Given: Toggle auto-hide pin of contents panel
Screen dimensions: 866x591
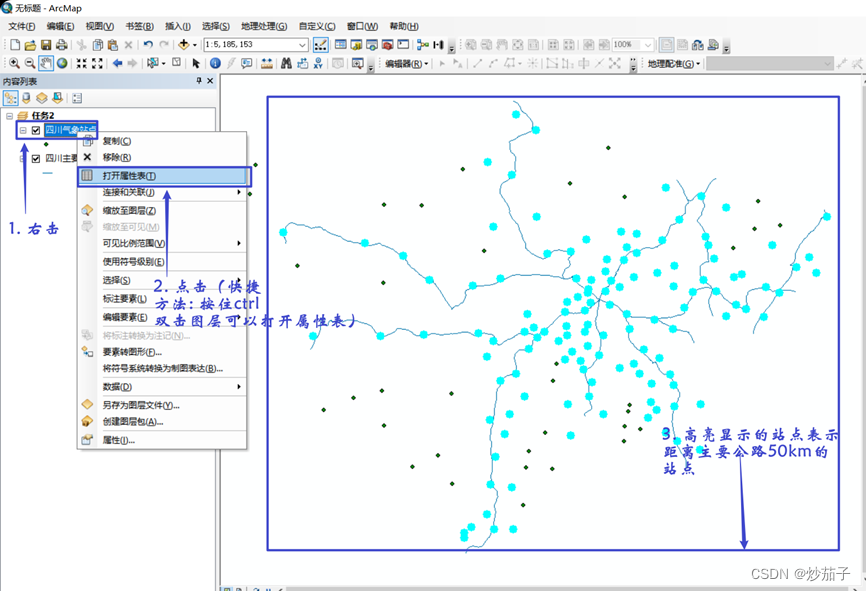Looking at the screenshot, I should click(199, 81).
